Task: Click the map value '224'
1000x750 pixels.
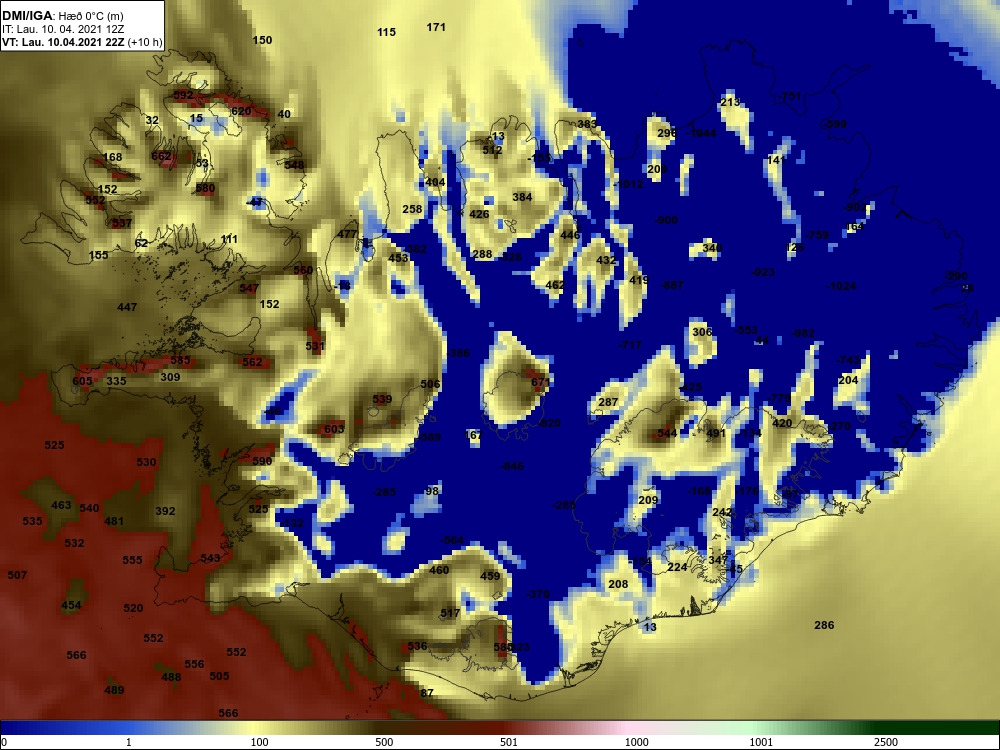Action: (677, 568)
